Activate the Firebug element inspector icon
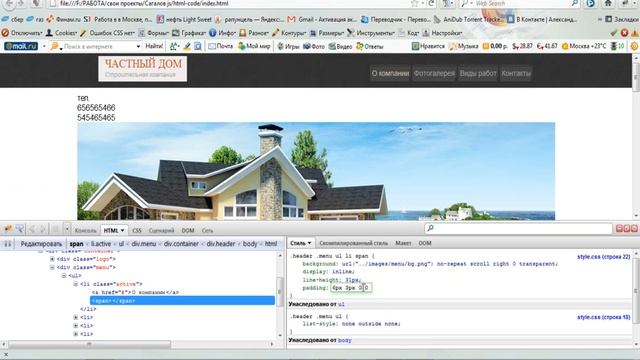The height and width of the screenshot is (360, 640). pos(19,229)
